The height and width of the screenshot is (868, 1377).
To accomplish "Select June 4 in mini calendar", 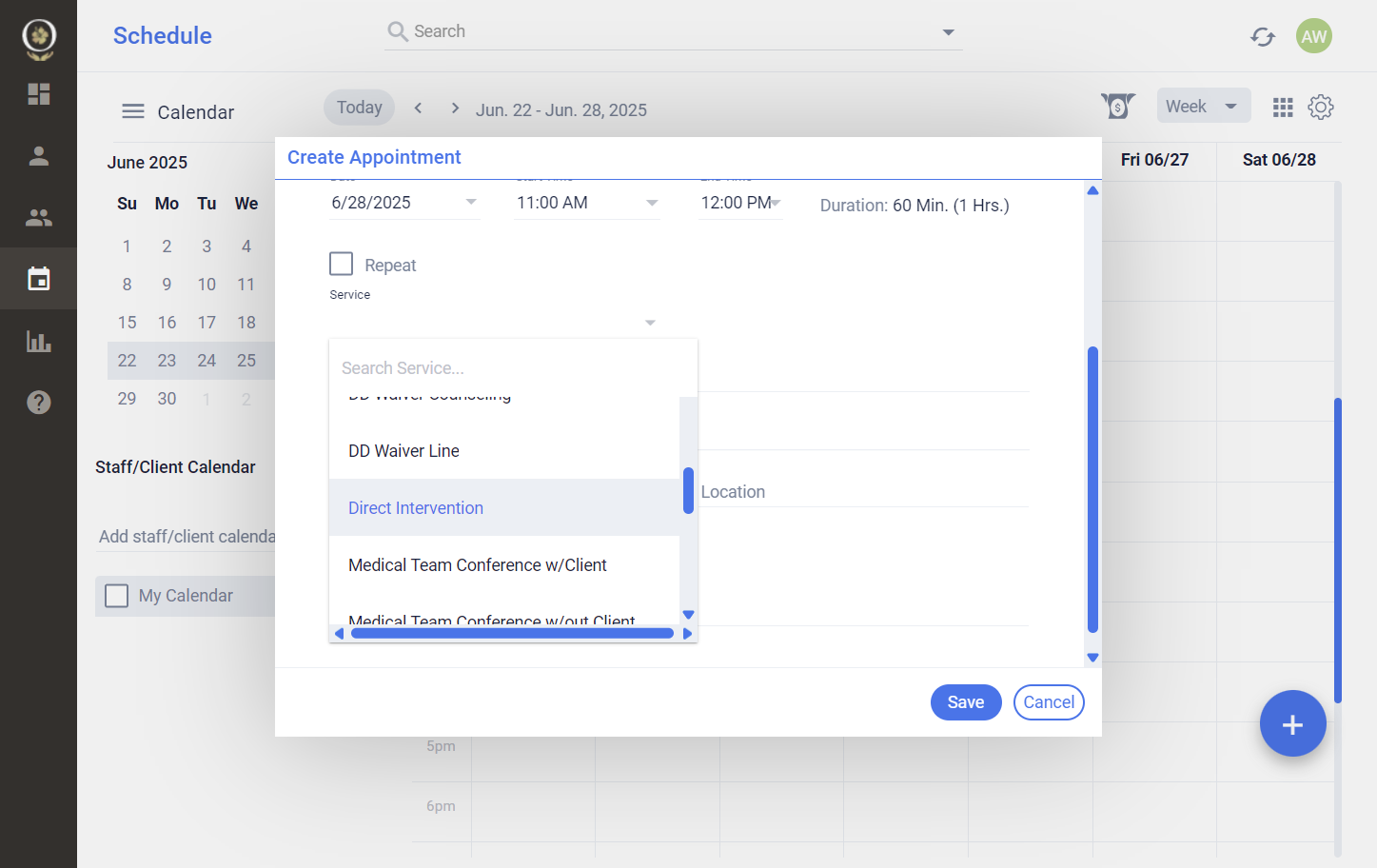I will pyautogui.click(x=246, y=247).
